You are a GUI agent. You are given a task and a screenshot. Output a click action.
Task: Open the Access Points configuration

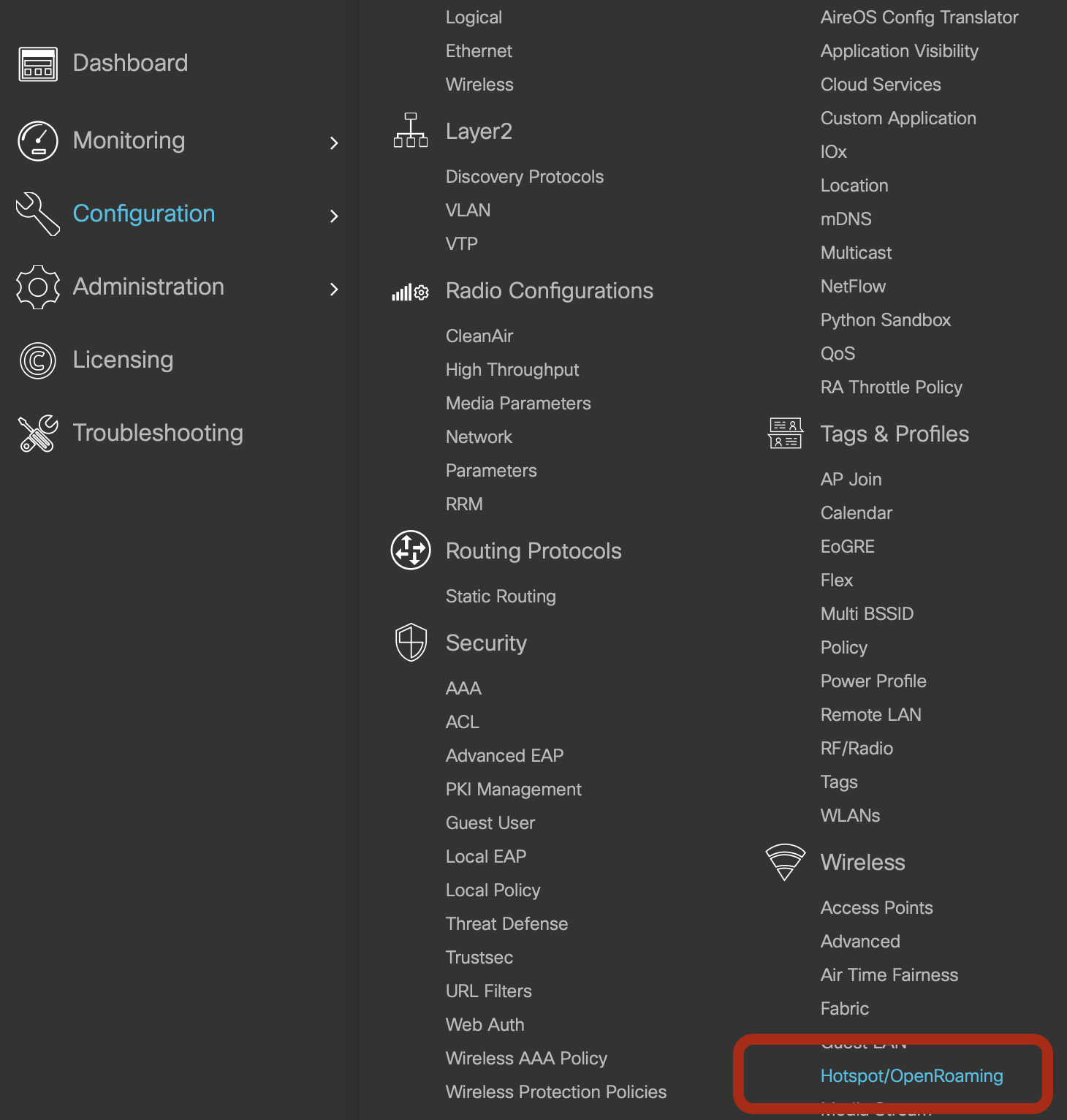[876, 907]
